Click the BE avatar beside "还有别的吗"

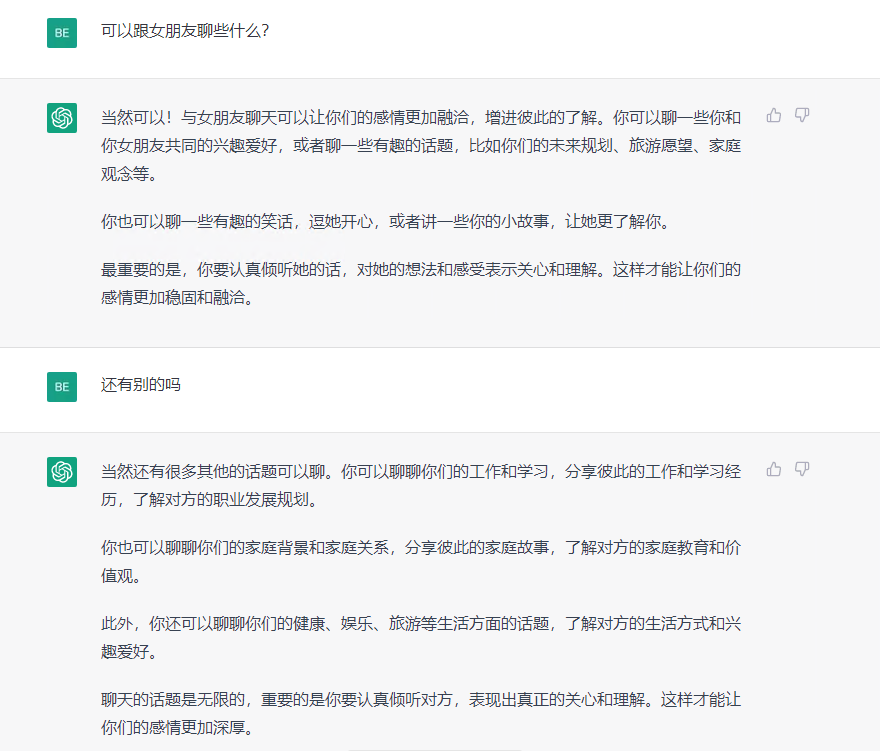click(x=62, y=386)
